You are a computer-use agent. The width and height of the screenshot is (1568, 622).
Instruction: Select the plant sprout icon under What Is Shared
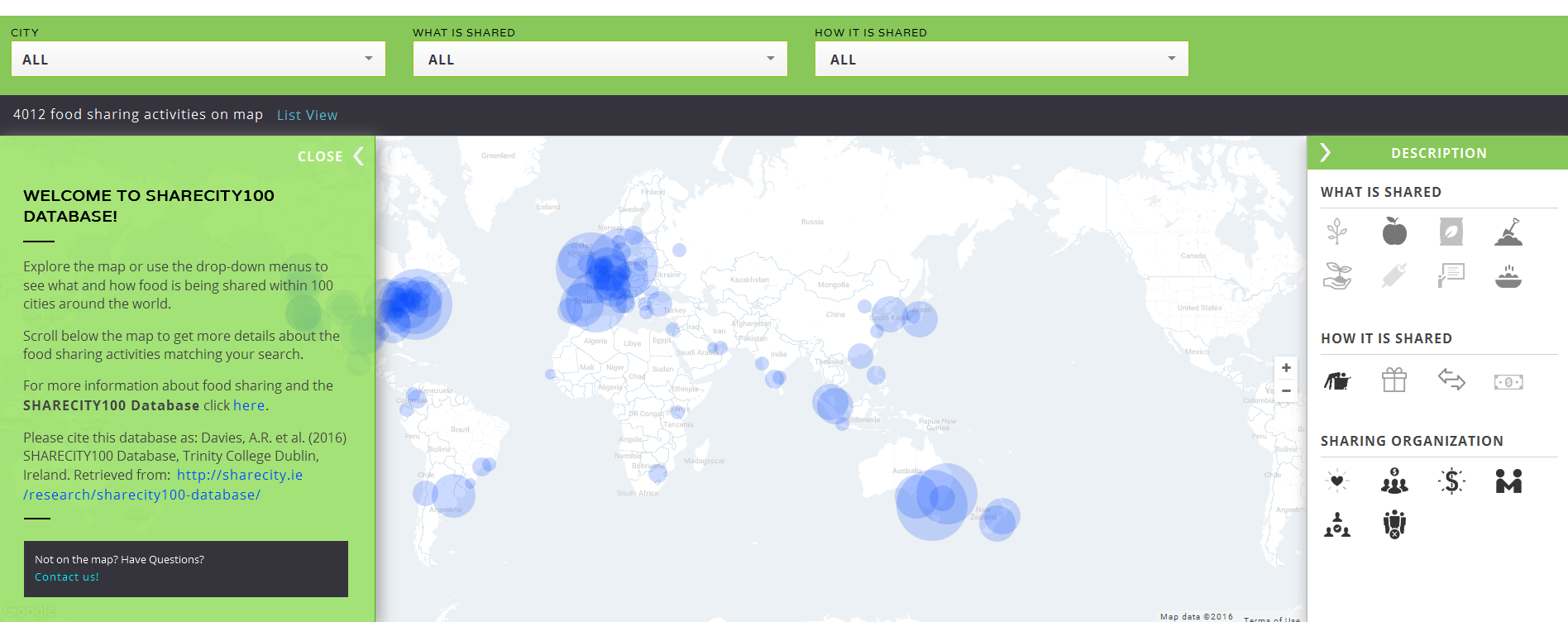1337,232
